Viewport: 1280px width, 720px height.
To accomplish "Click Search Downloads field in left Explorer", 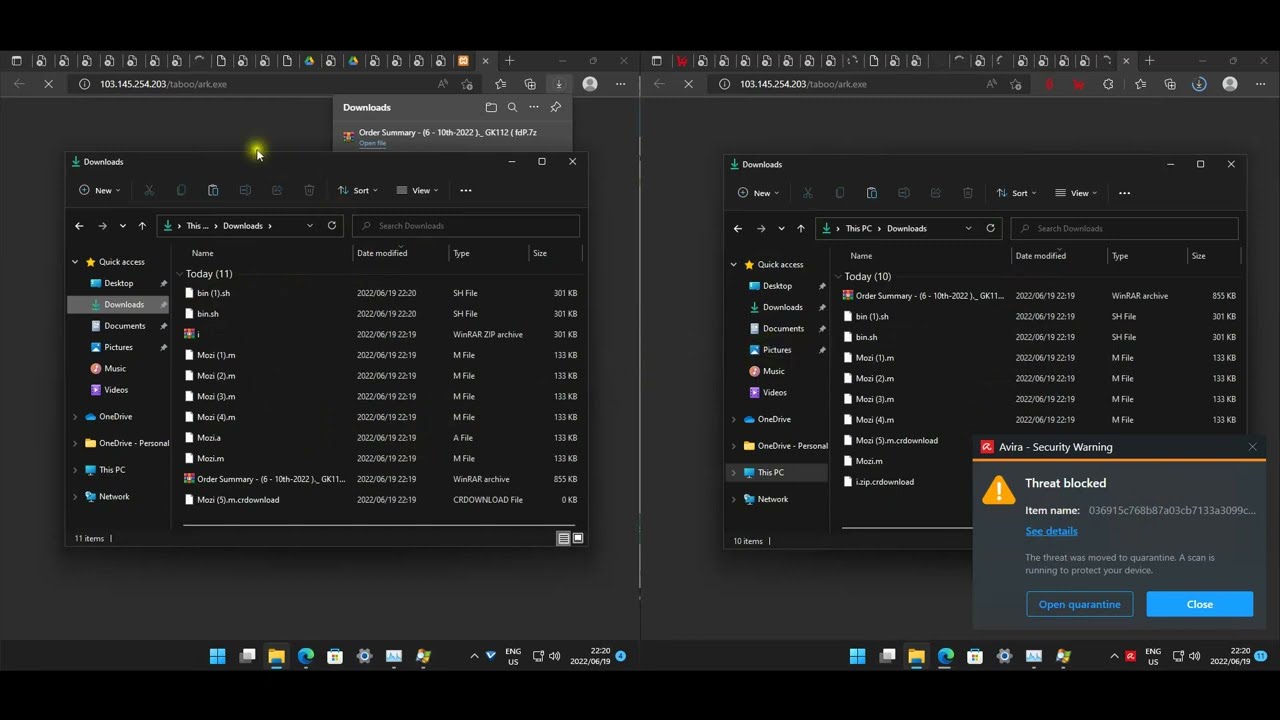I will [x=466, y=226].
